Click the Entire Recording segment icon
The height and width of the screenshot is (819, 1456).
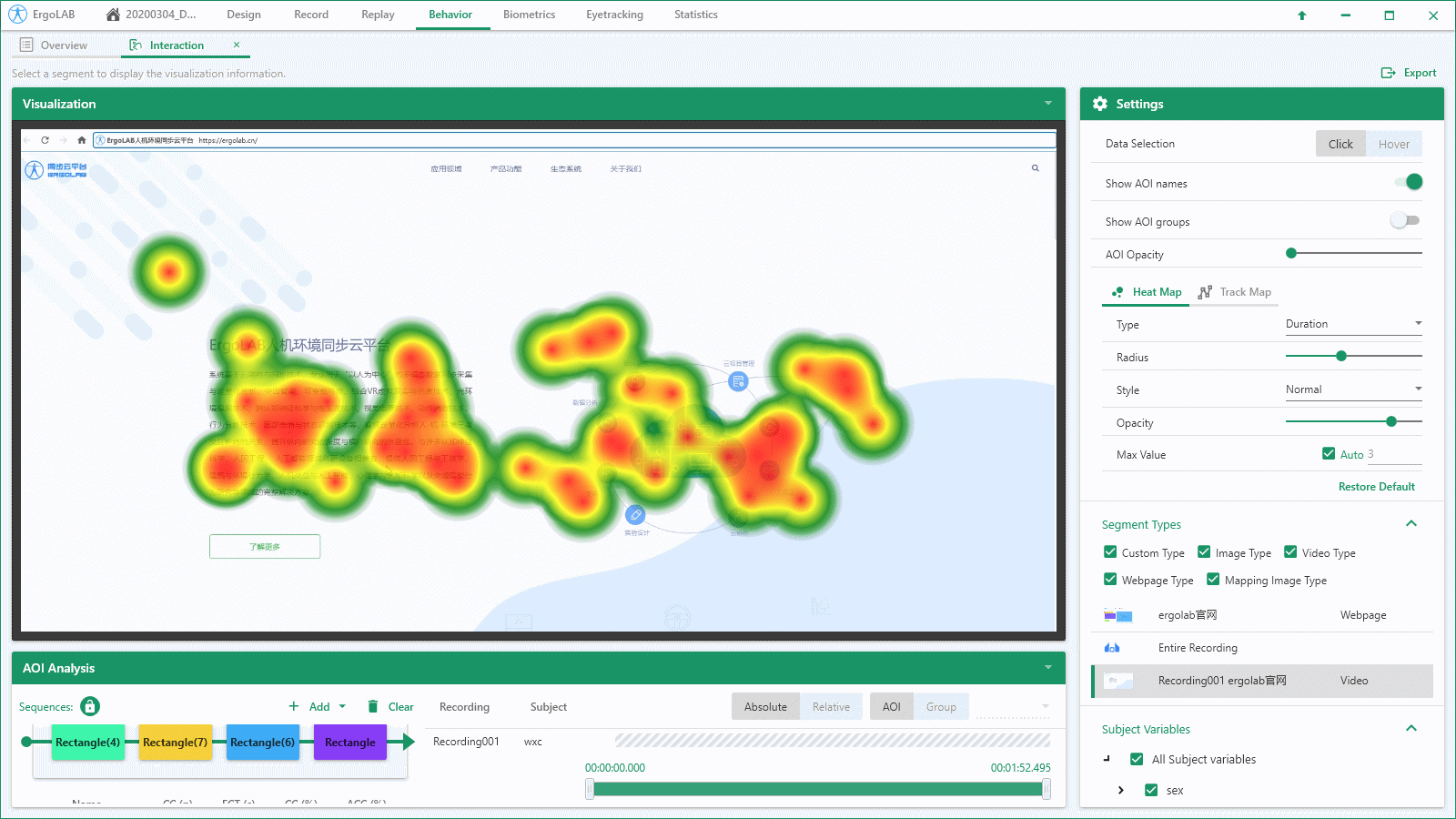pos(1112,648)
